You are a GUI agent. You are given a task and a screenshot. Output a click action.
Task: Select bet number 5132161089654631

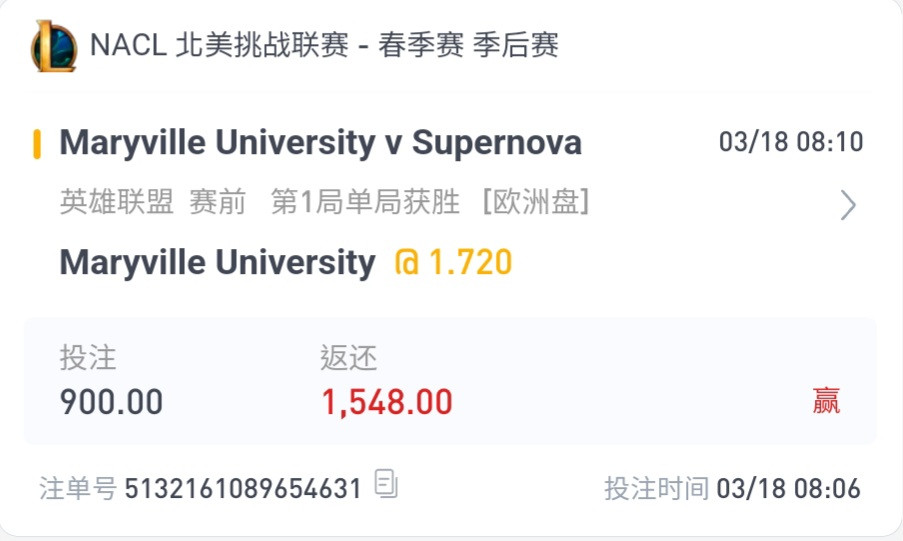coord(243,489)
